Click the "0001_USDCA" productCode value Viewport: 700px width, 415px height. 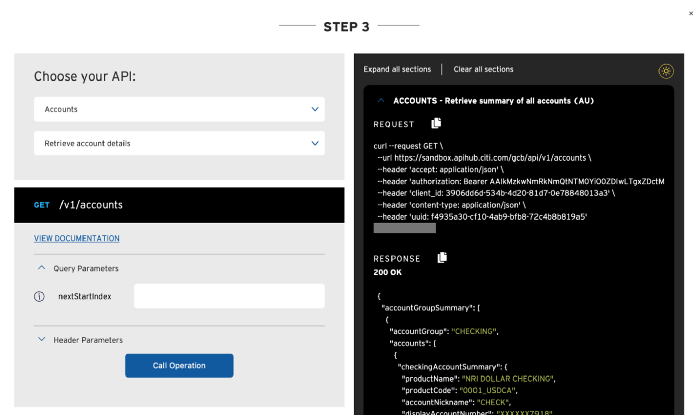(x=488, y=390)
